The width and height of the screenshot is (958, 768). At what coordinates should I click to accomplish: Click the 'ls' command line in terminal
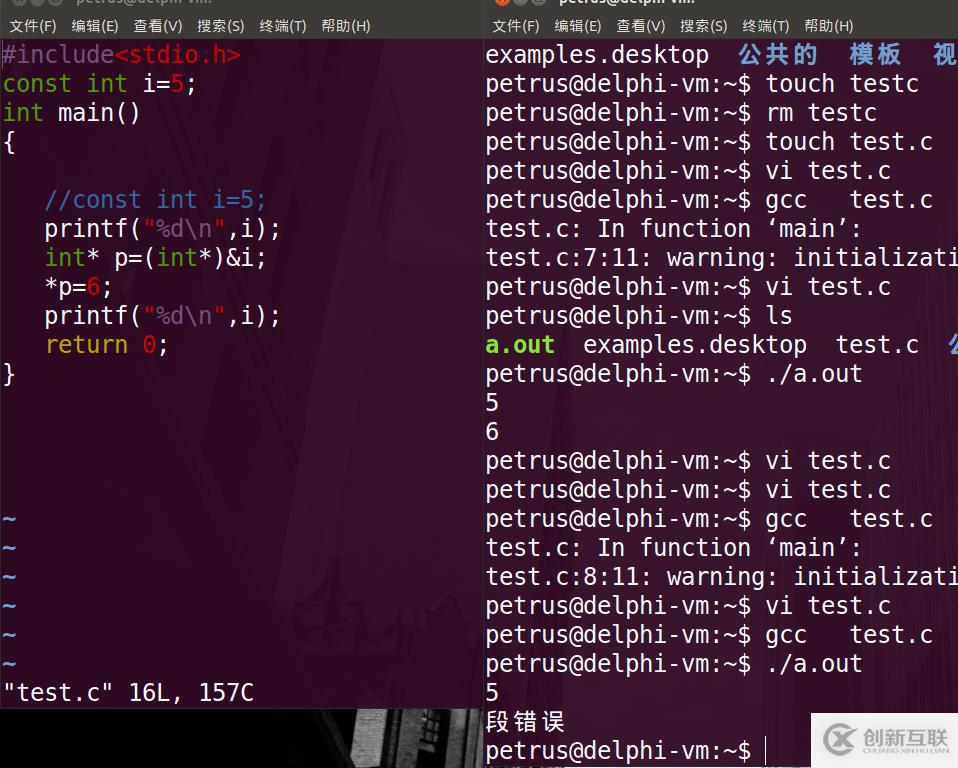(639, 316)
